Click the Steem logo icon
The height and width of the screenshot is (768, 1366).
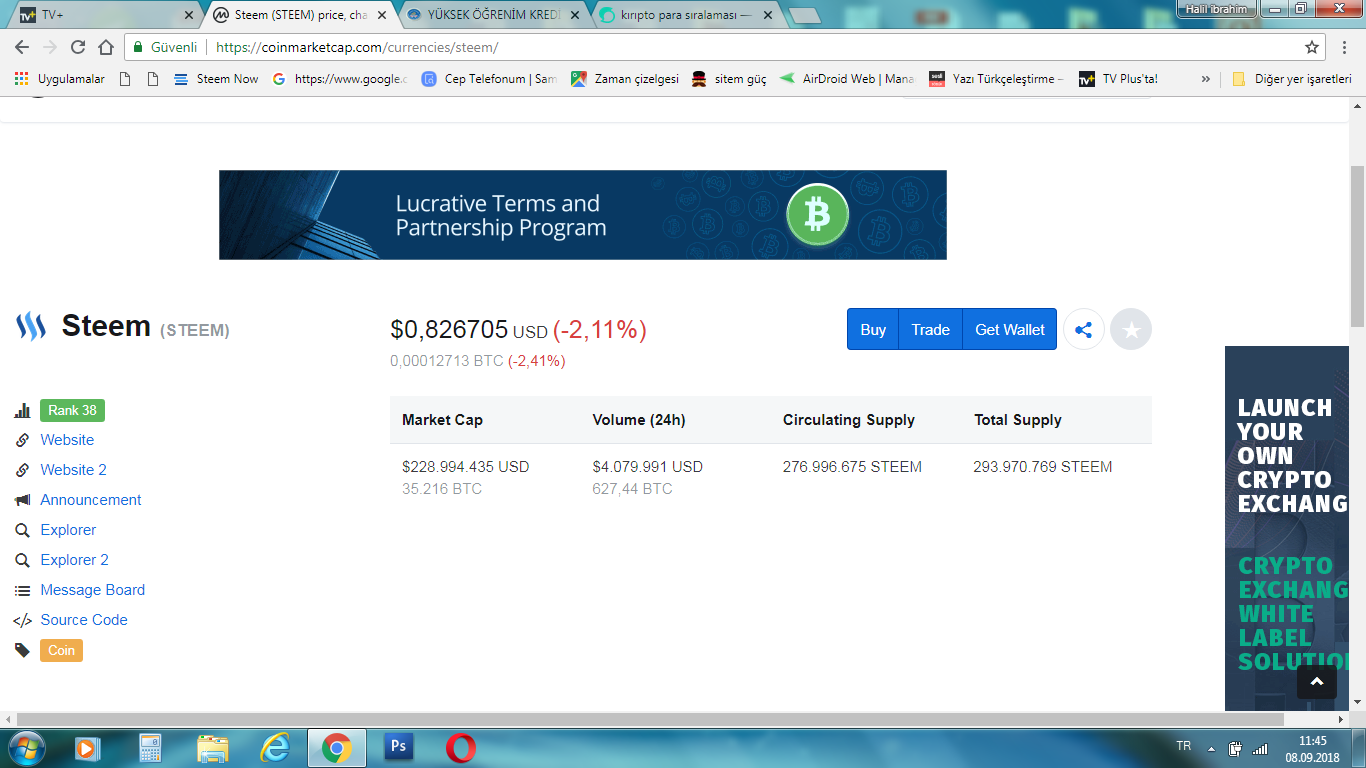click(31, 326)
